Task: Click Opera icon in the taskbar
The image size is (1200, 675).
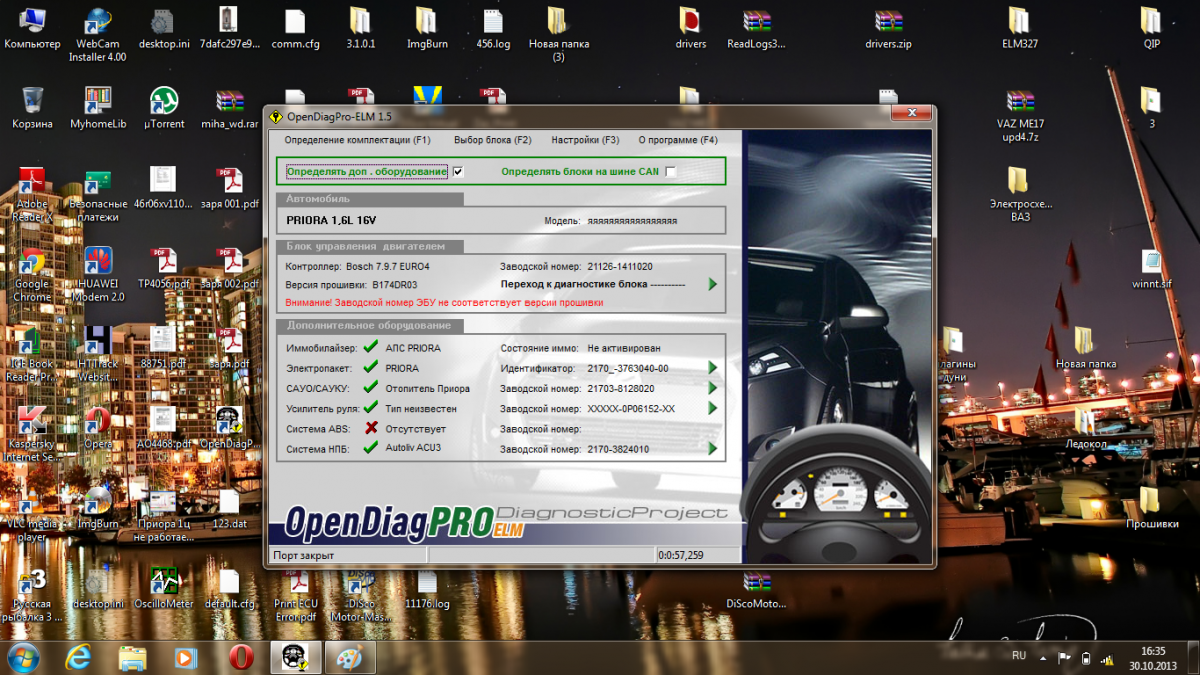Action: 240,657
